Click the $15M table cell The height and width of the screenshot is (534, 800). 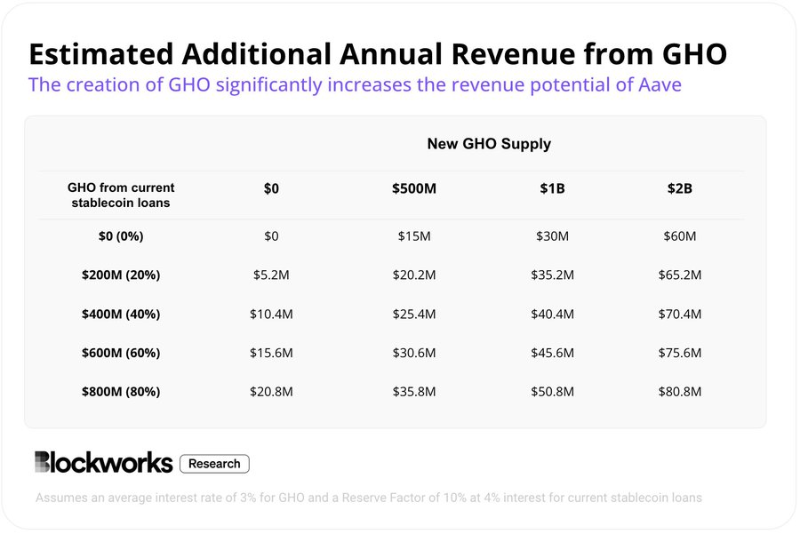(x=413, y=236)
